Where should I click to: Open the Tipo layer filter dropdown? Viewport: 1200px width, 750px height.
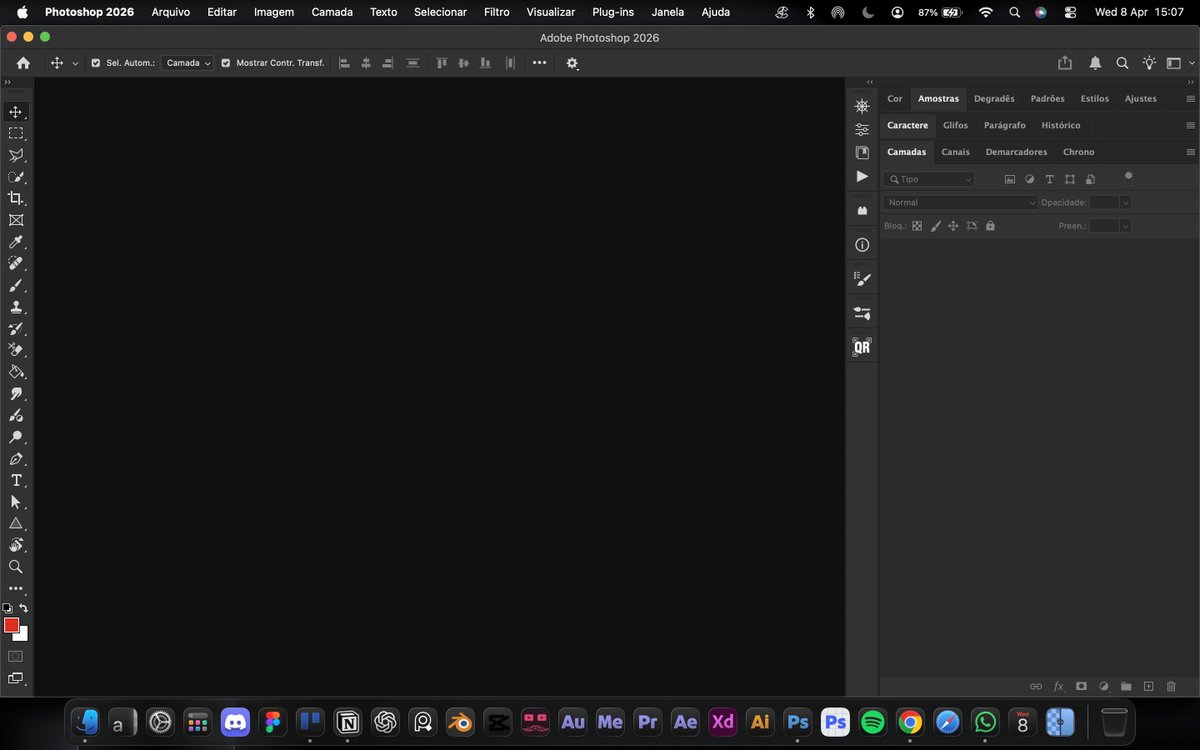pyautogui.click(x=929, y=179)
